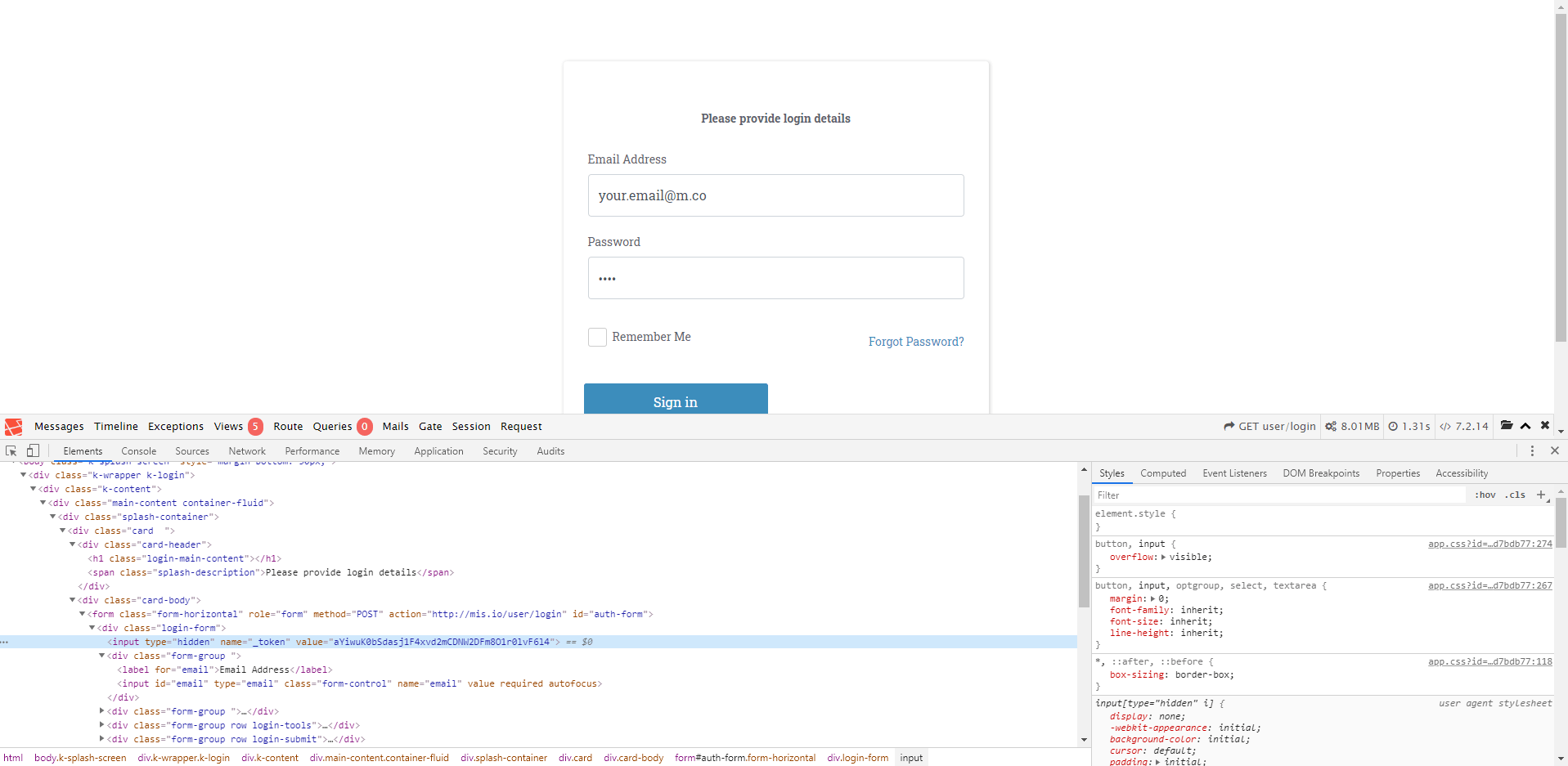Image resolution: width=1568 pixels, height=766 pixels.
Task: Close DevTools with the X icon
Action: click(x=1555, y=450)
